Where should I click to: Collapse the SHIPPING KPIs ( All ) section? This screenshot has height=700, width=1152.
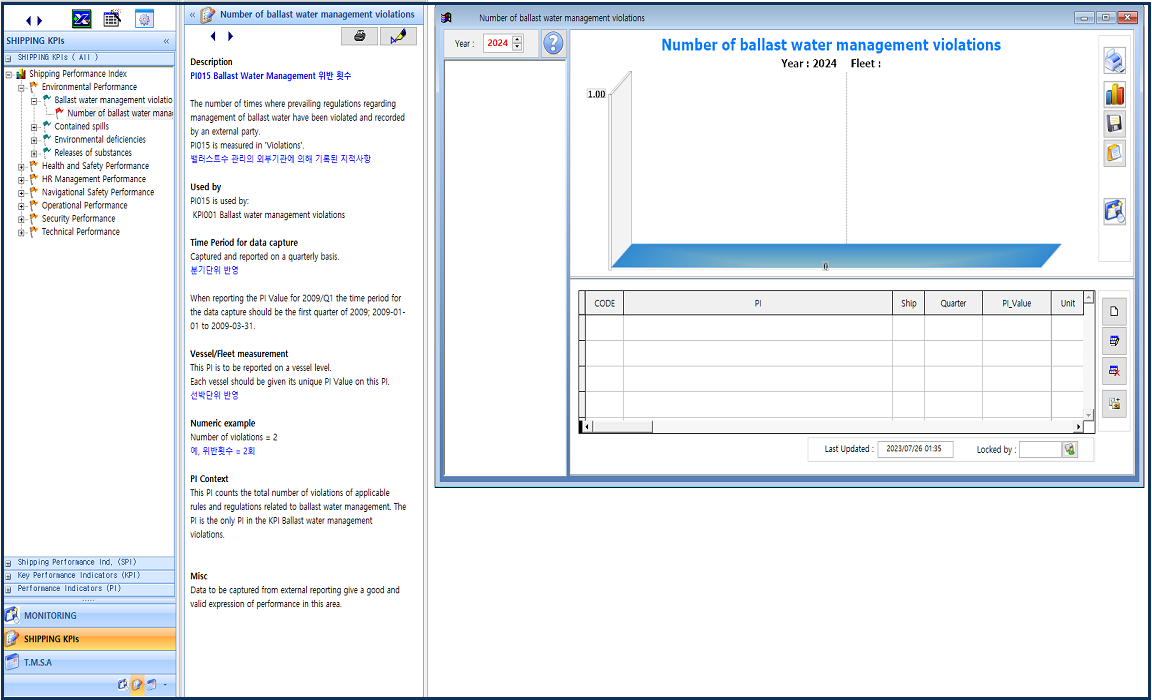(x=8, y=58)
